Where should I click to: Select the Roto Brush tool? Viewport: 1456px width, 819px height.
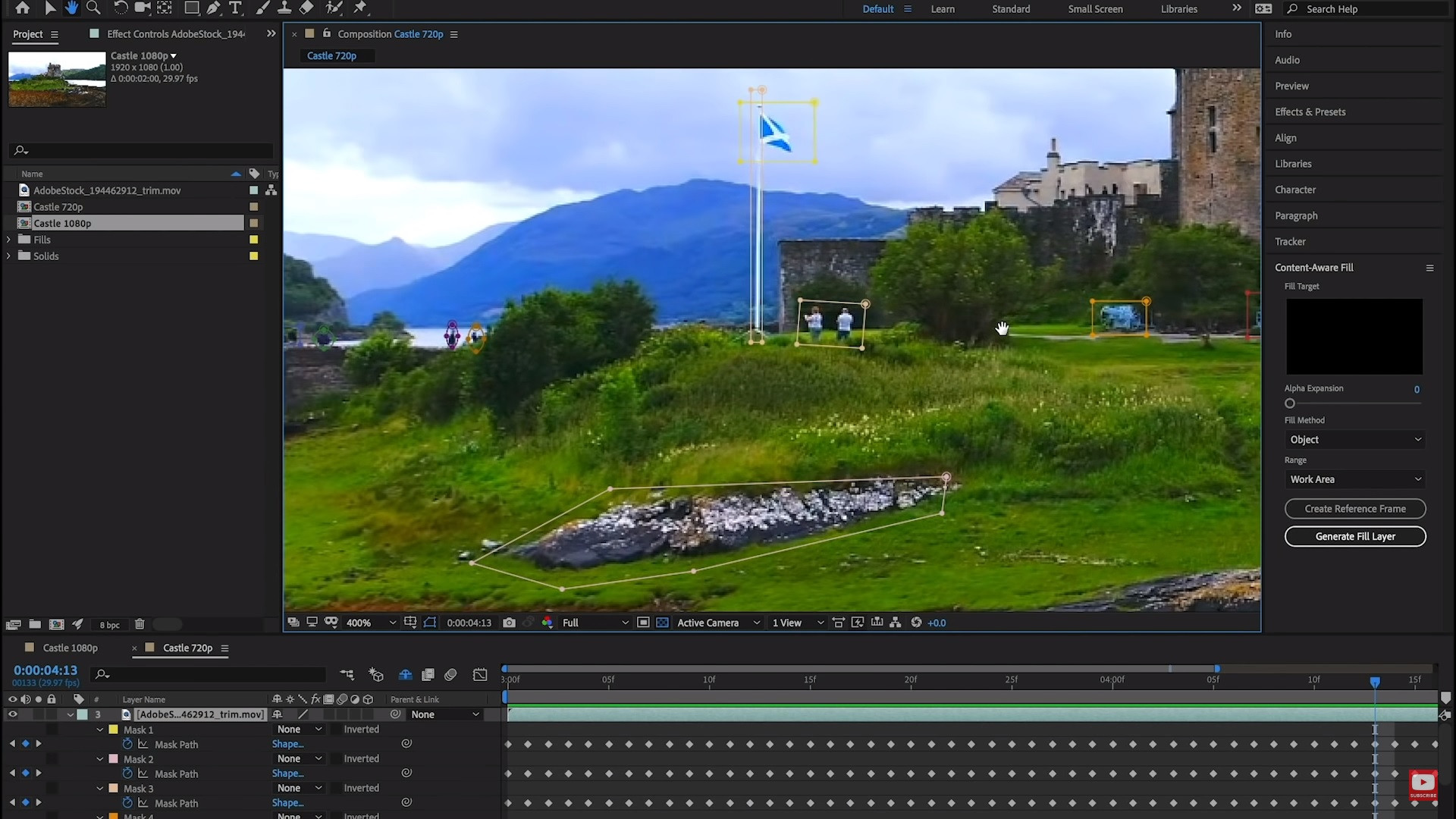[x=335, y=8]
